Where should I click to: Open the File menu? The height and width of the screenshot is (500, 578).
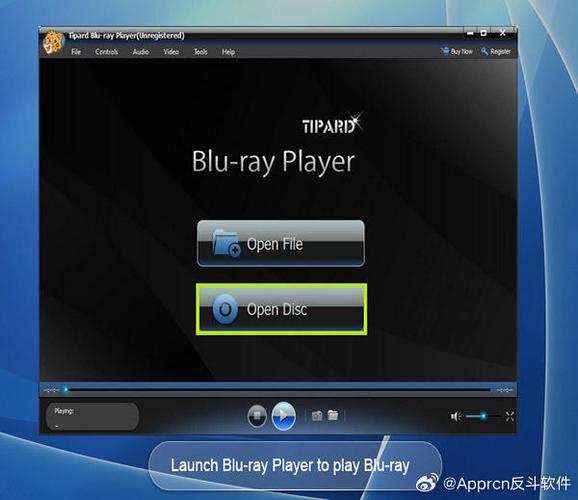click(x=76, y=52)
